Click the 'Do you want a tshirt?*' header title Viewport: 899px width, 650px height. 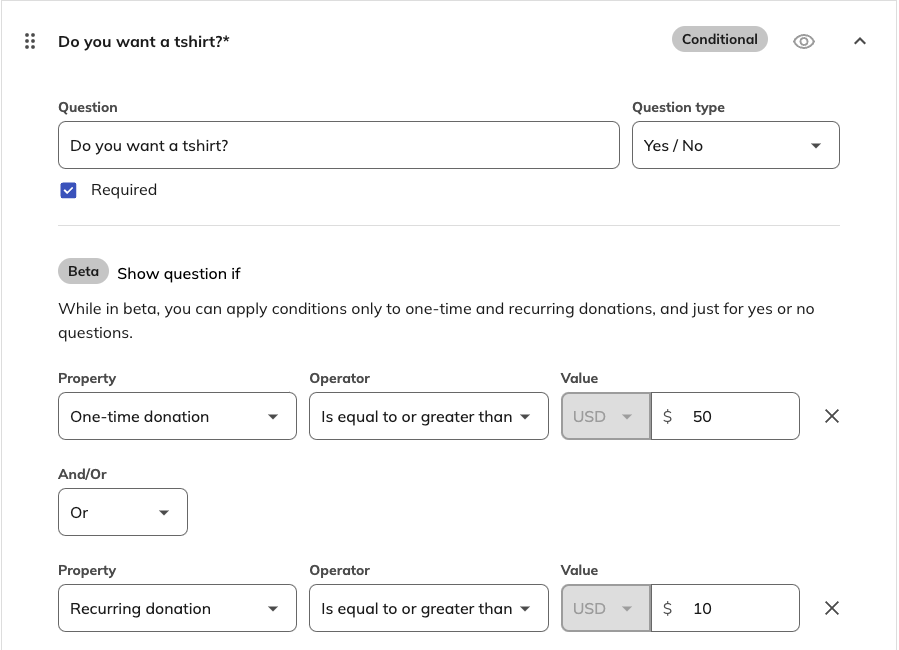144,42
